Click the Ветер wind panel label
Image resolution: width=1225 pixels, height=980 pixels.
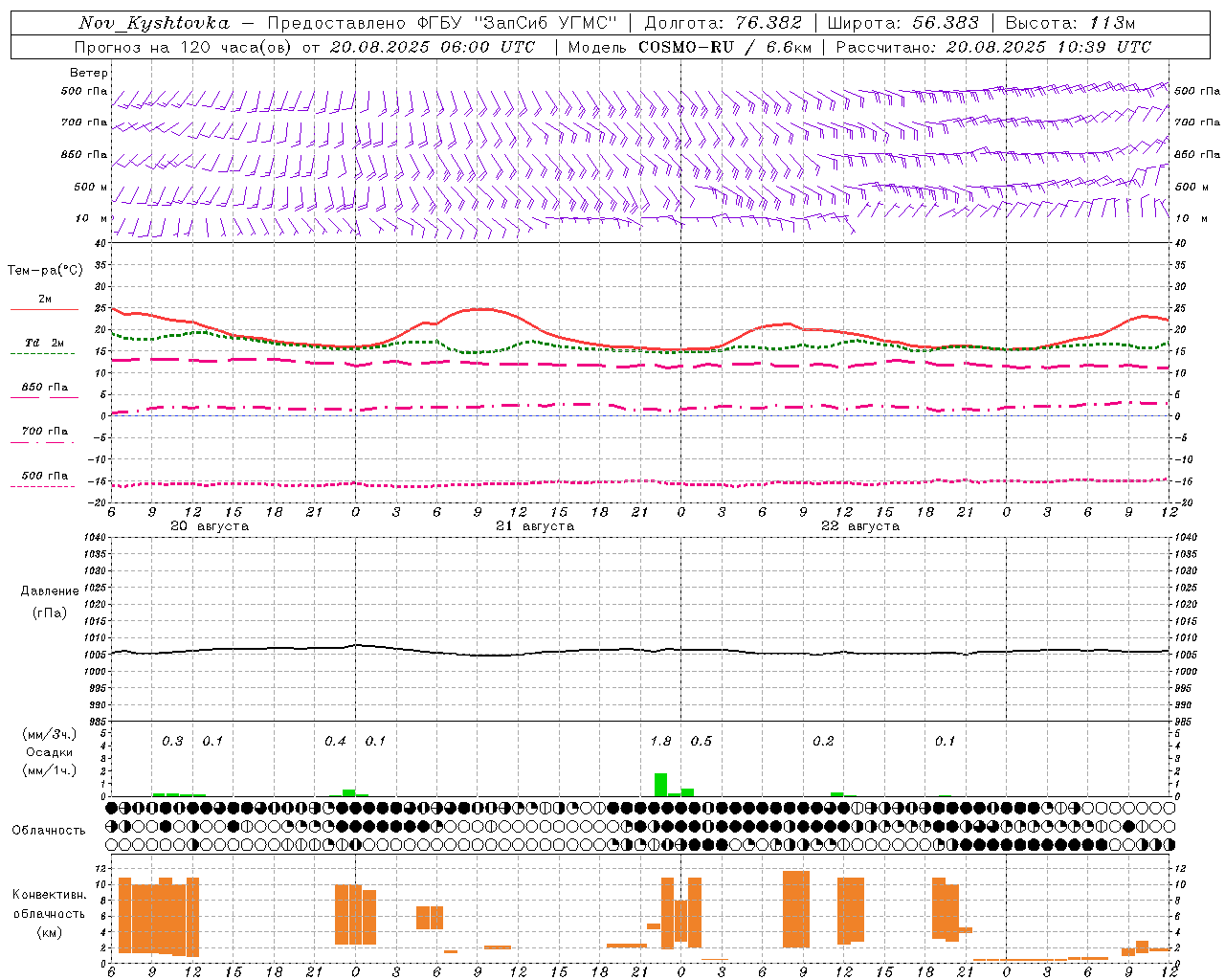click(88, 73)
